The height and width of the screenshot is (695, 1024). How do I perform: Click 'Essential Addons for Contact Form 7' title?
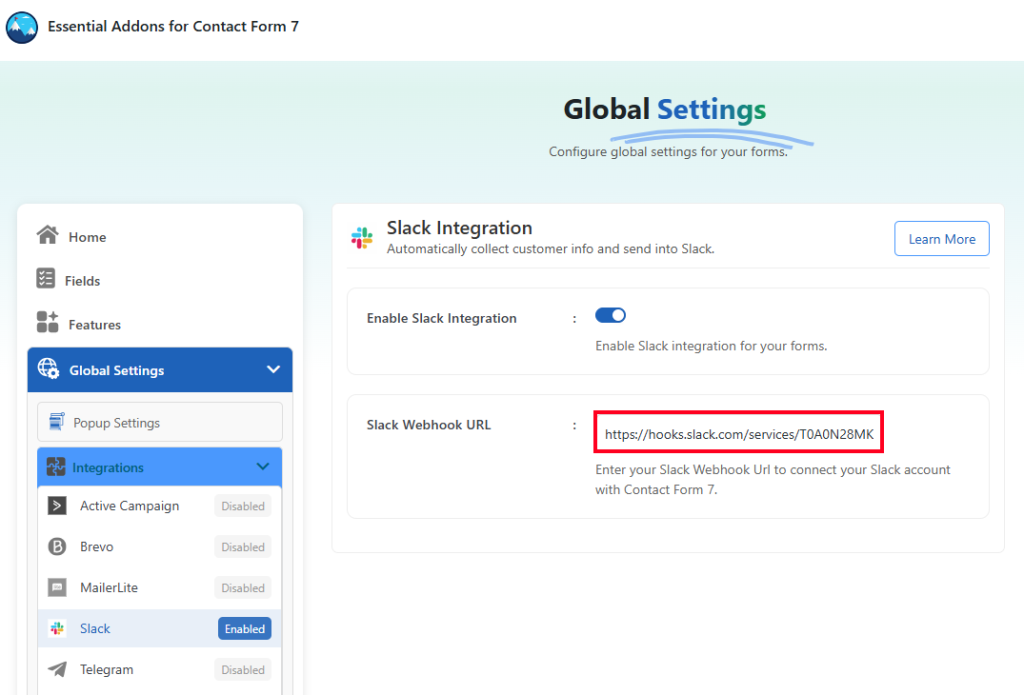pyautogui.click(x=173, y=26)
